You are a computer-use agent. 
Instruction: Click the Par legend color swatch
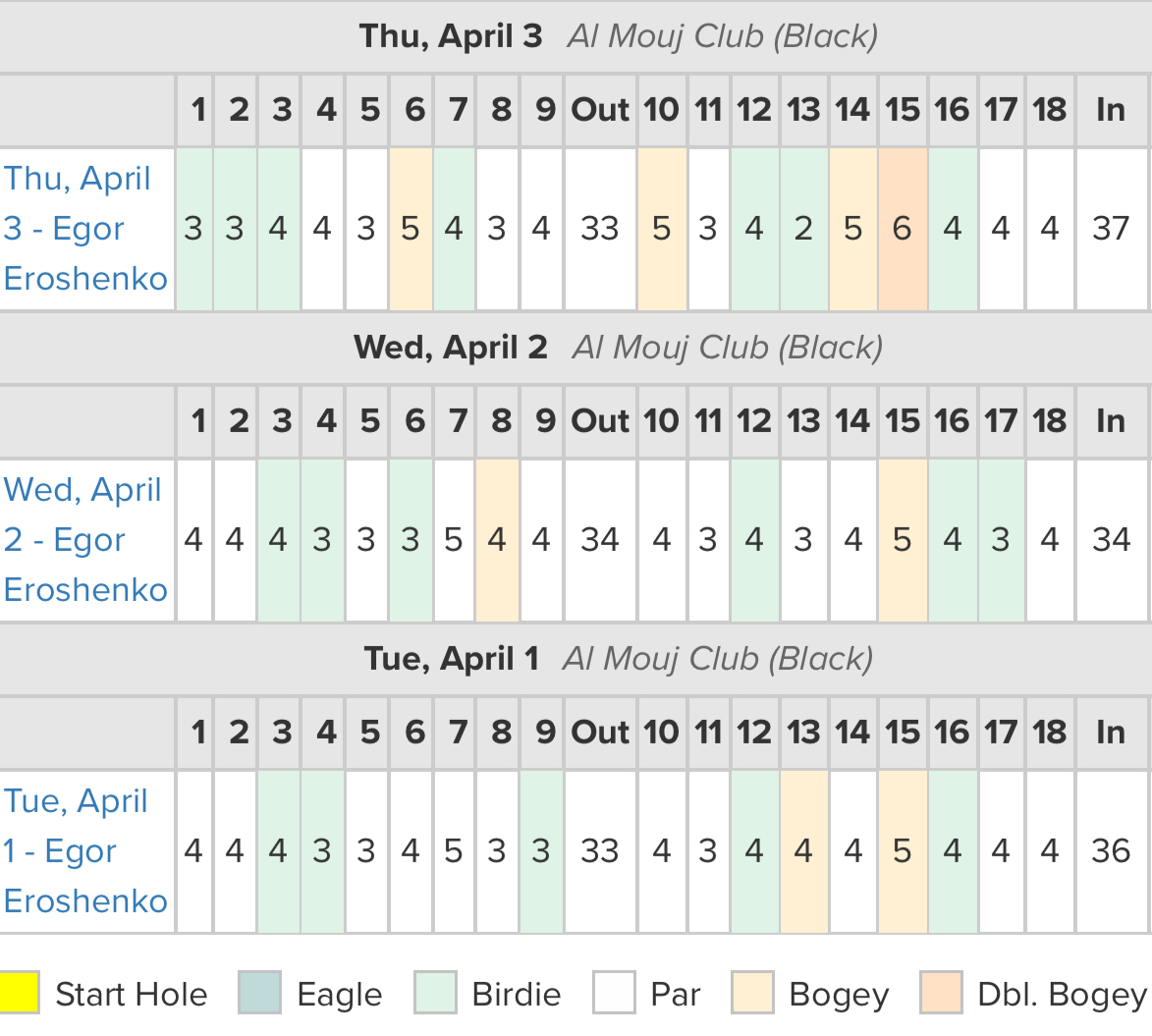pyautogui.click(x=614, y=993)
